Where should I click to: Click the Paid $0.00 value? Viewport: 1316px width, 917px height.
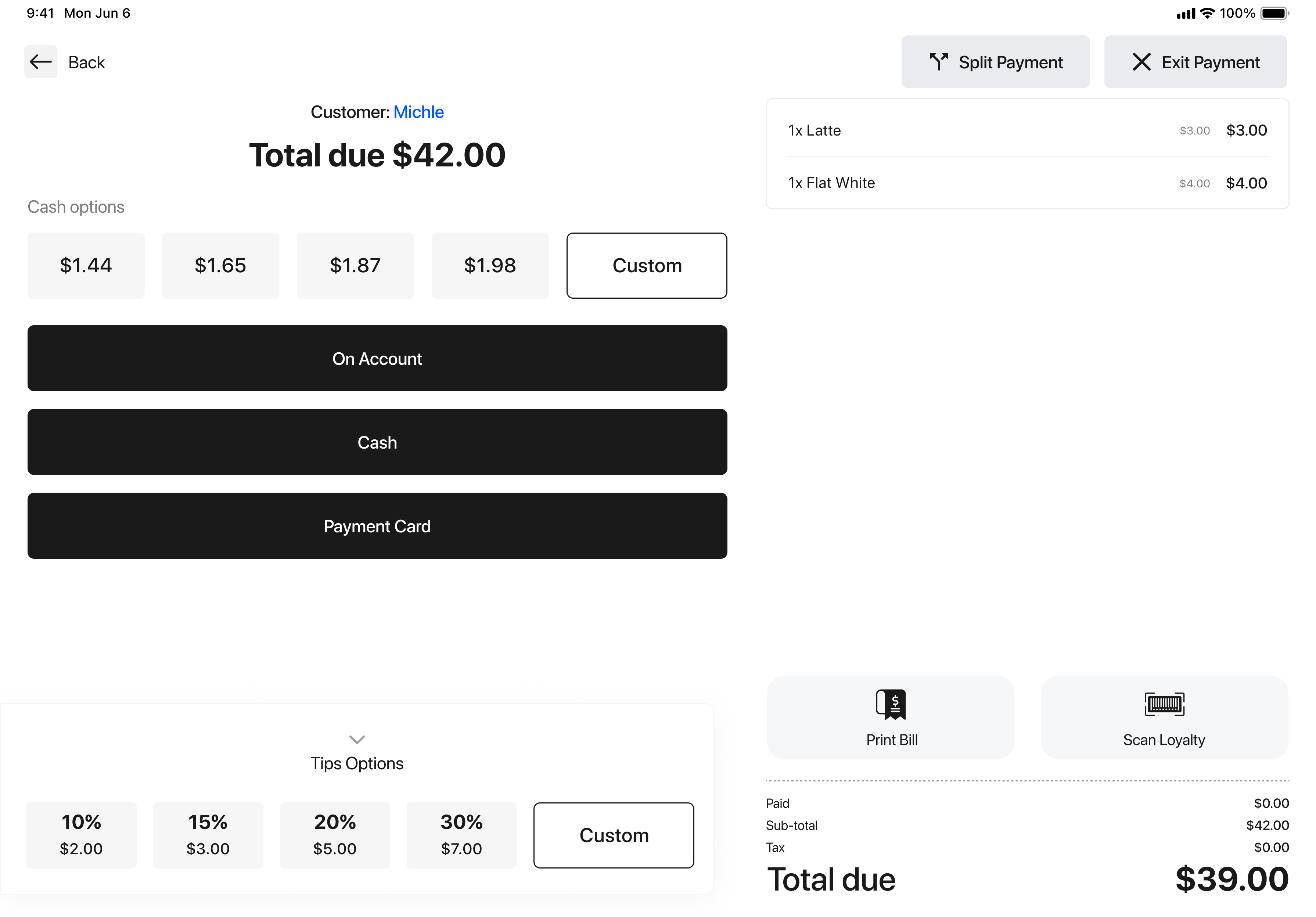tap(1271, 803)
